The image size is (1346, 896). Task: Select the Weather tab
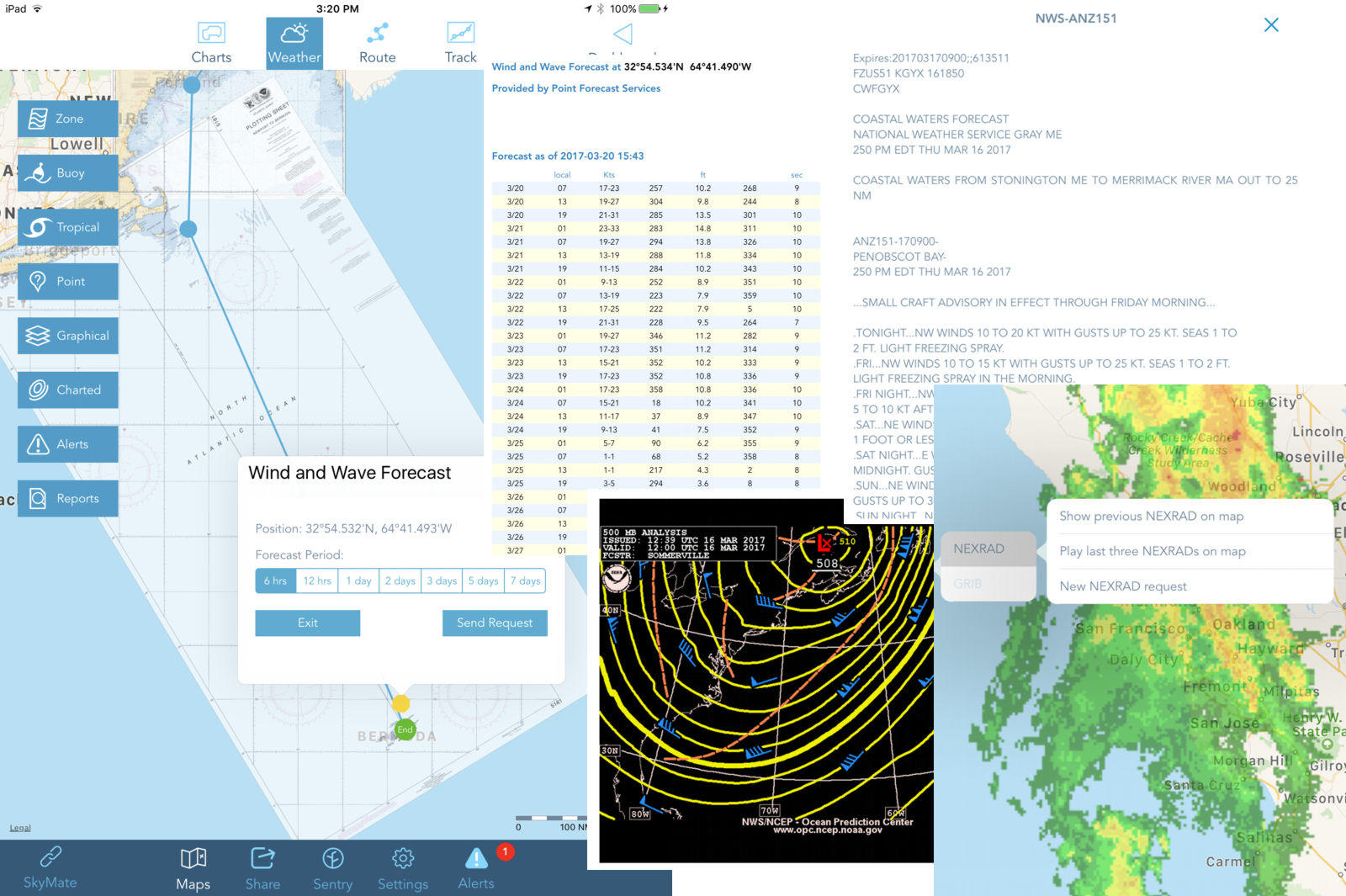(x=294, y=43)
